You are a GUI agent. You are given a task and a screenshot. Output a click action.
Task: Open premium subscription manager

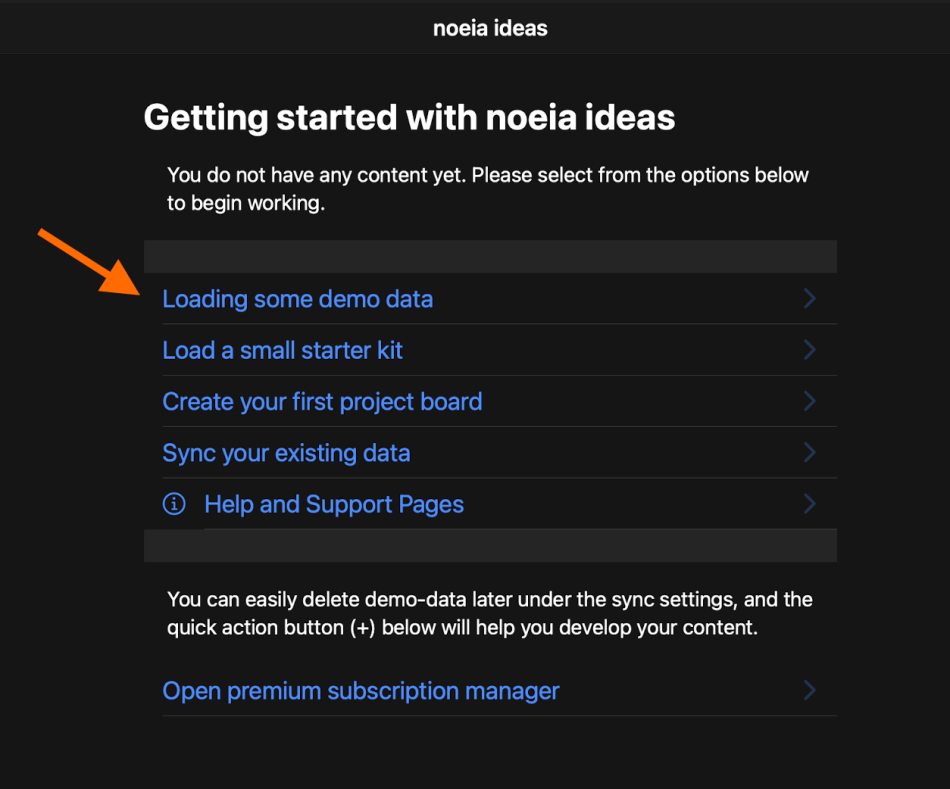click(x=361, y=691)
